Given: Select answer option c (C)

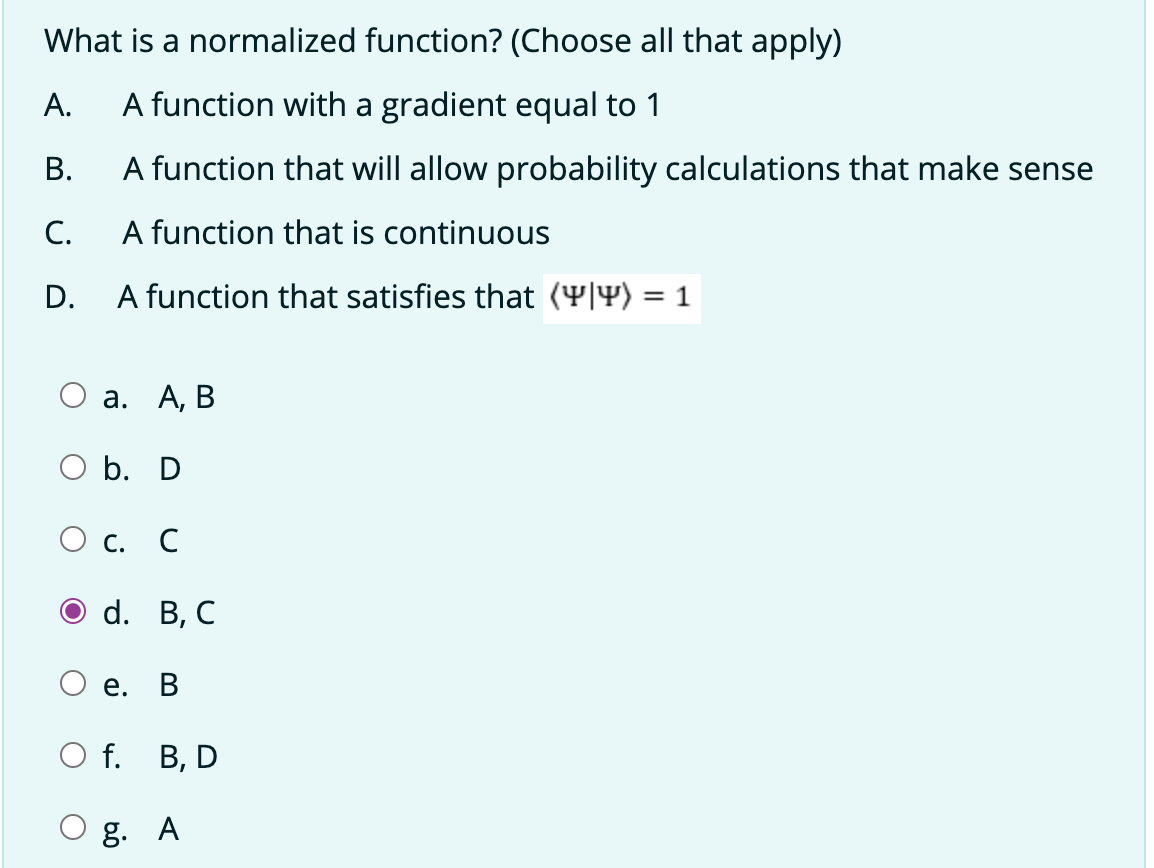Looking at the screenshot, I should click(x=71, y=540).
